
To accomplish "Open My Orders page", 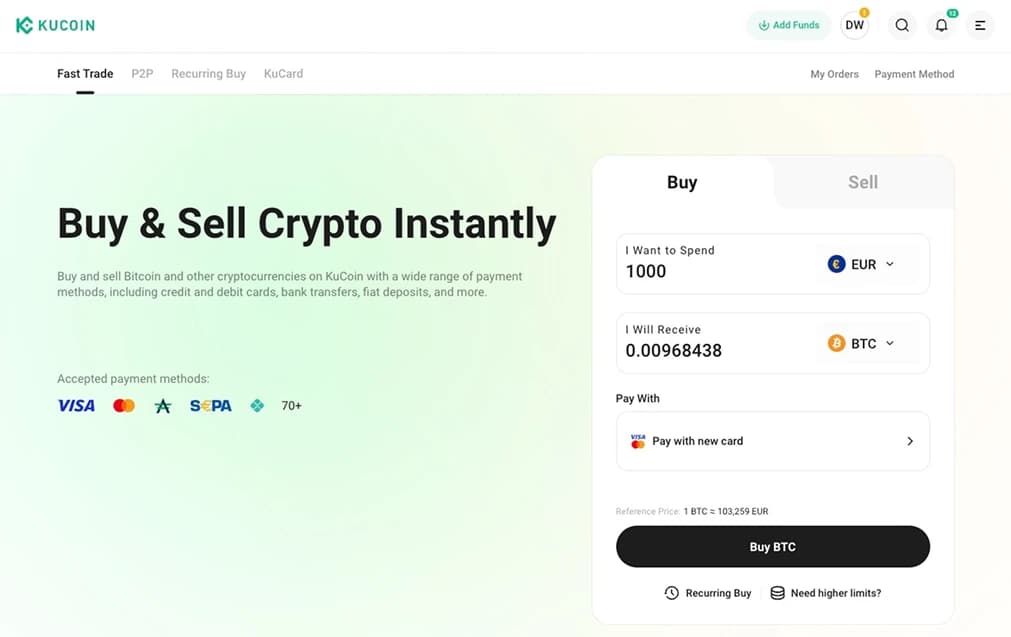I will coord(834,73).
